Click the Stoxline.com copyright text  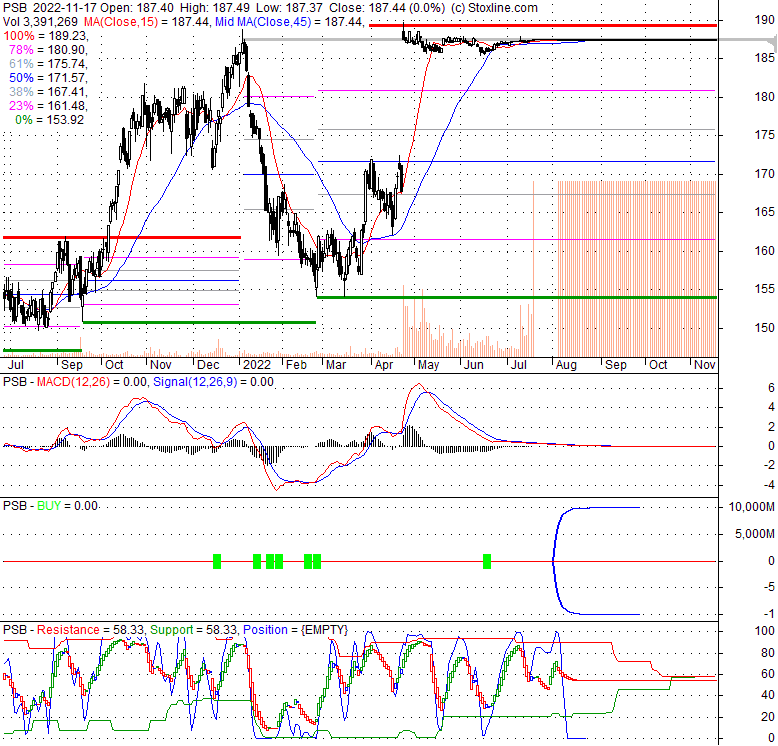pos(483,7)
